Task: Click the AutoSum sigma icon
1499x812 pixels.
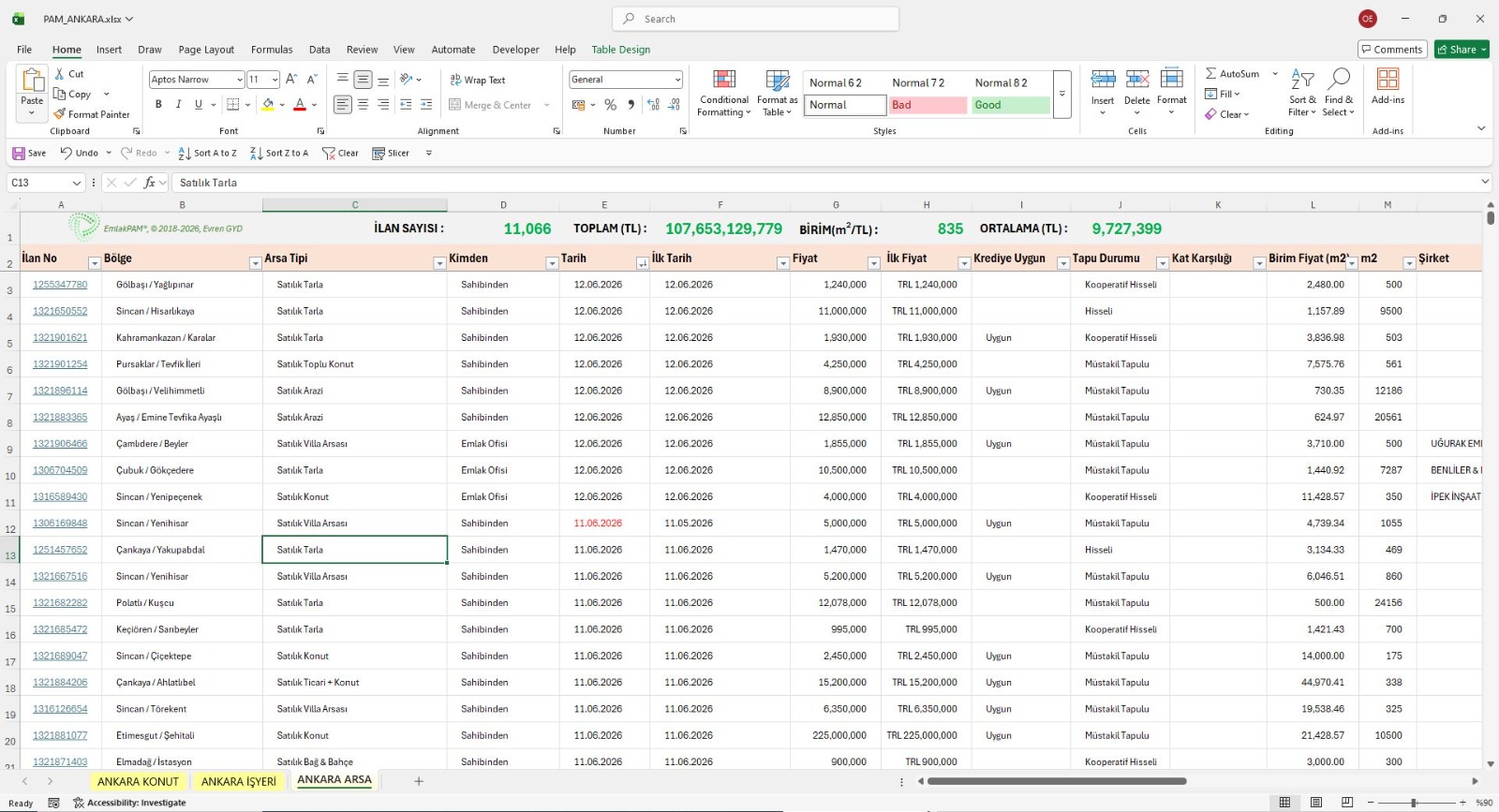Action: pos(1211,74)
